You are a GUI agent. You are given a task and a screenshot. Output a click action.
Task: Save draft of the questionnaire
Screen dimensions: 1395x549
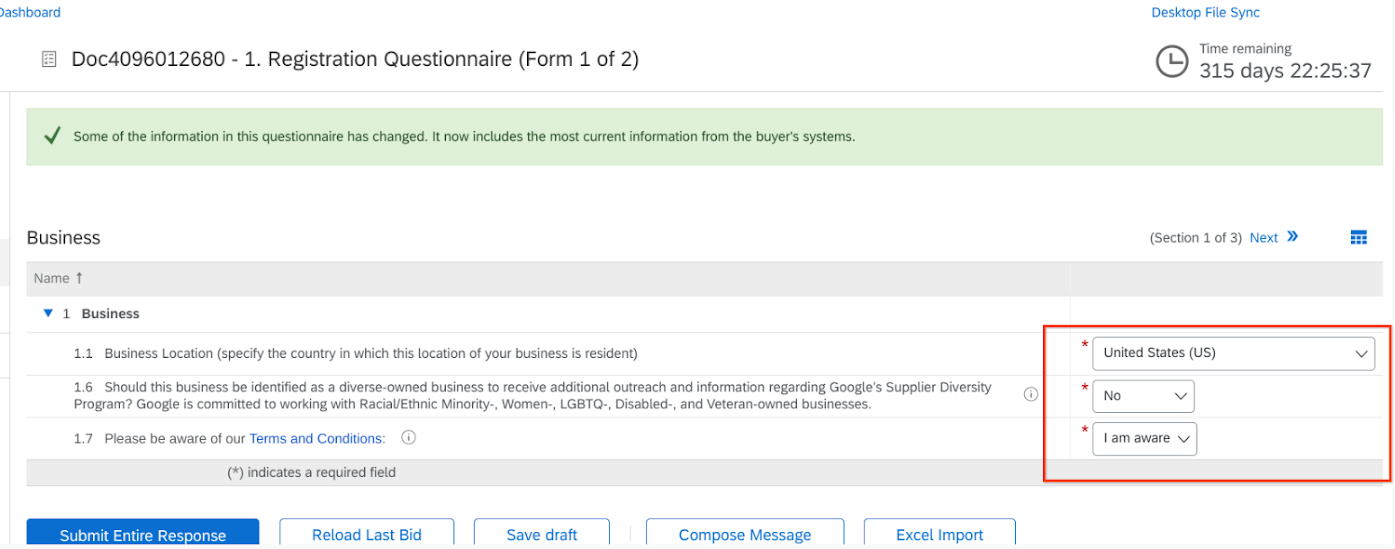(542, 534)
